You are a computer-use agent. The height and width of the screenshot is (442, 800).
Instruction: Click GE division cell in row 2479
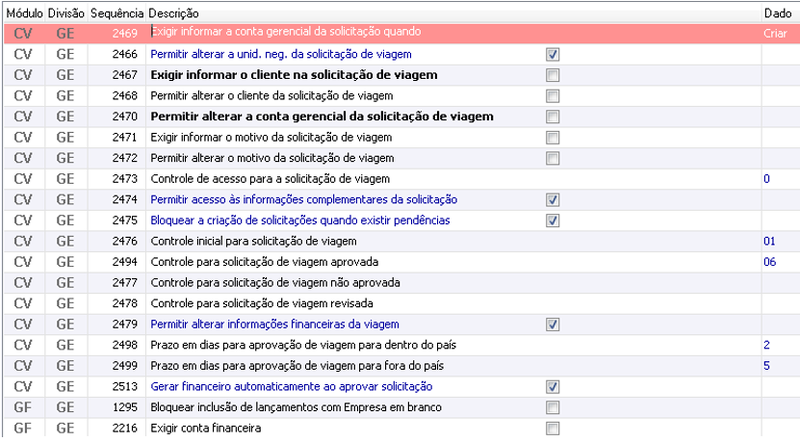click(x=66, y=324)
